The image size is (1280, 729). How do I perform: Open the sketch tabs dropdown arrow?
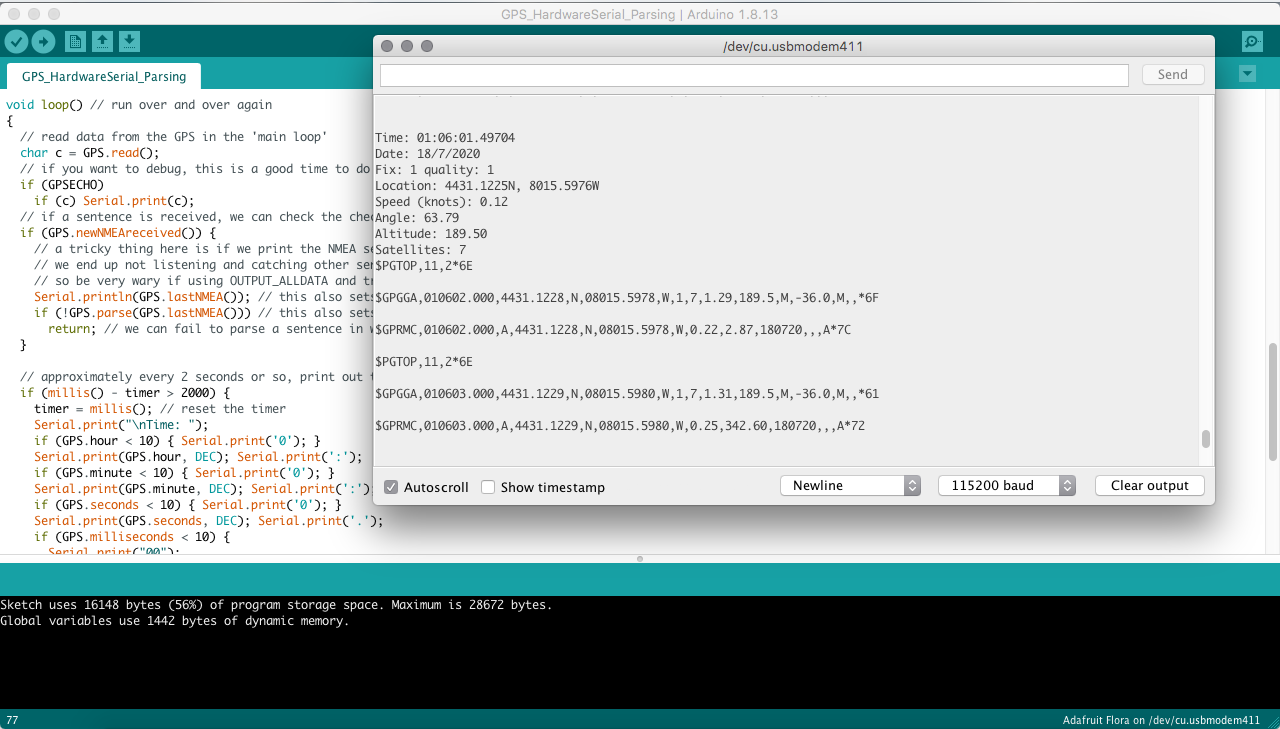(x=1246, y=74)
